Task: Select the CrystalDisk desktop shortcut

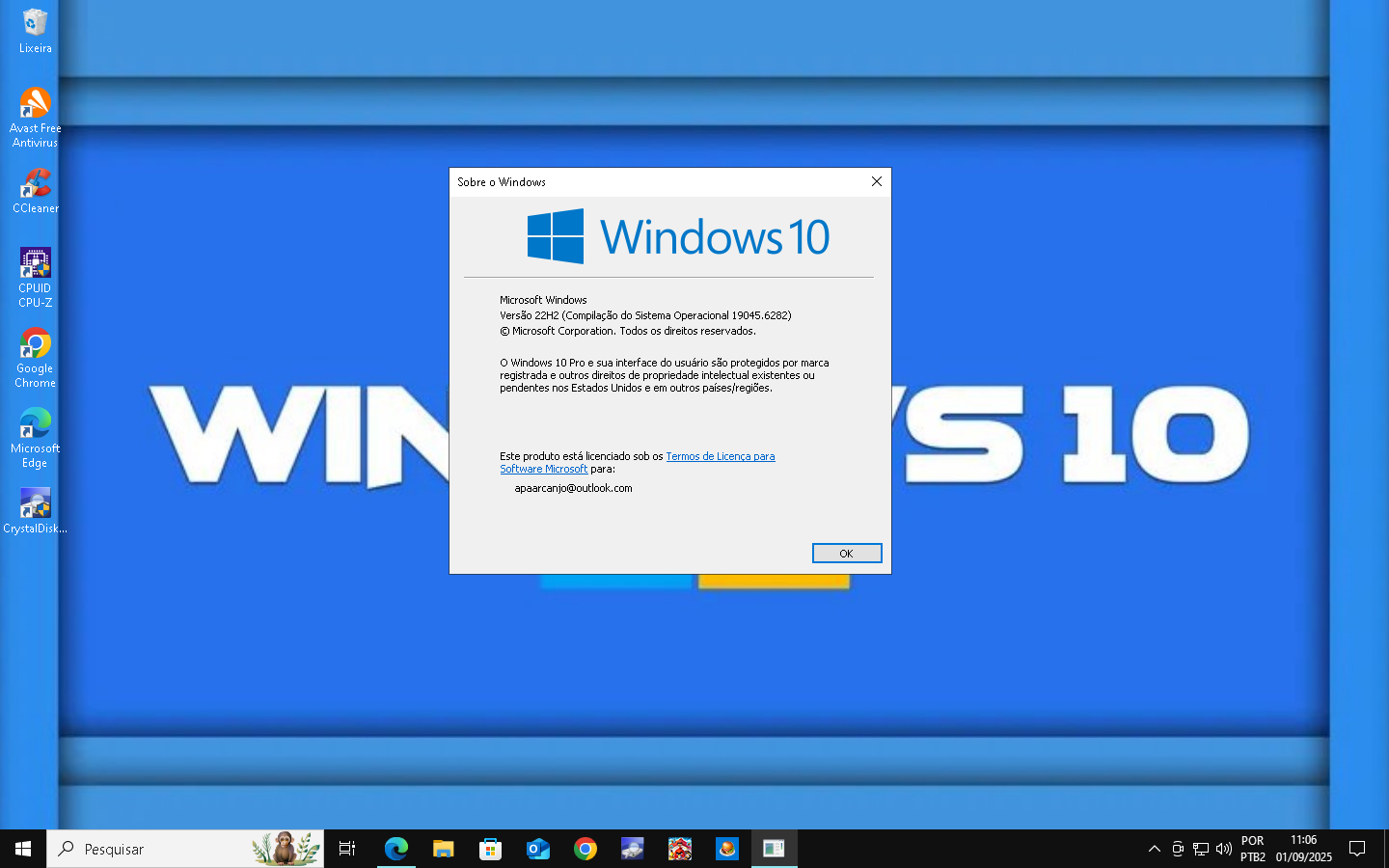Action: [x=35, y=511]
